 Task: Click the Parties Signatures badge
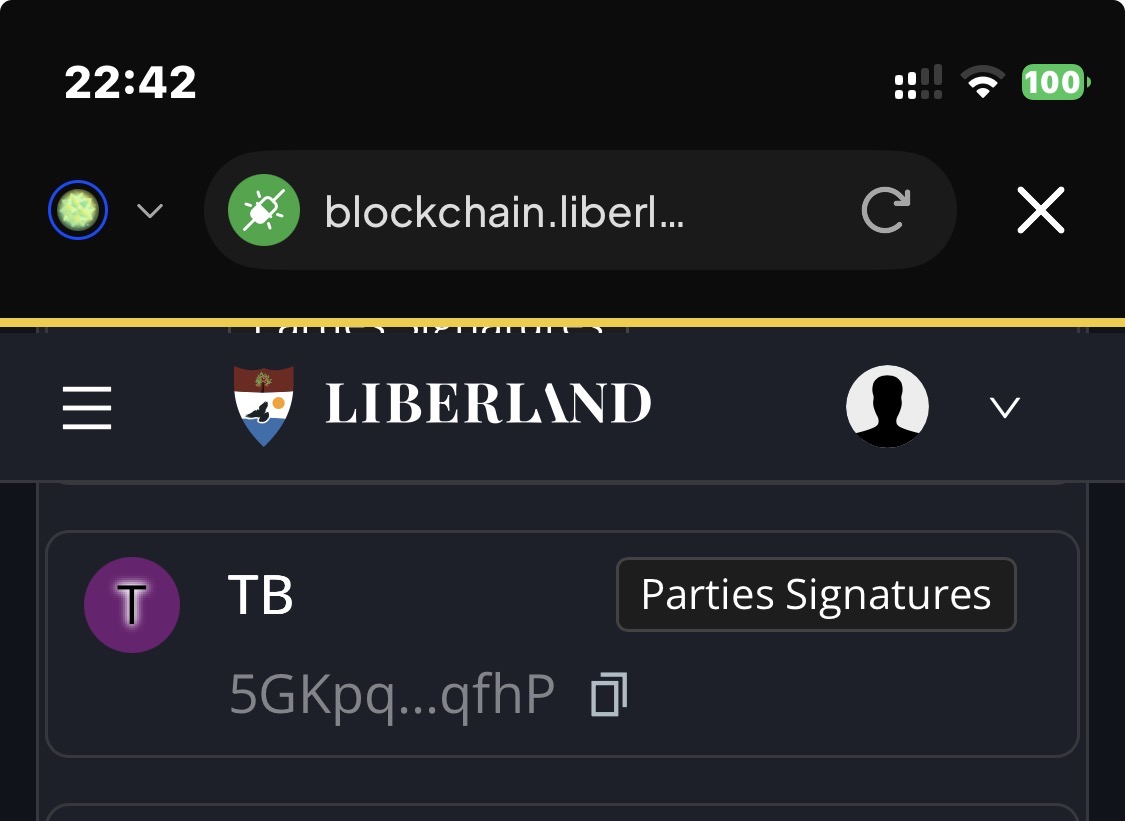816,595
